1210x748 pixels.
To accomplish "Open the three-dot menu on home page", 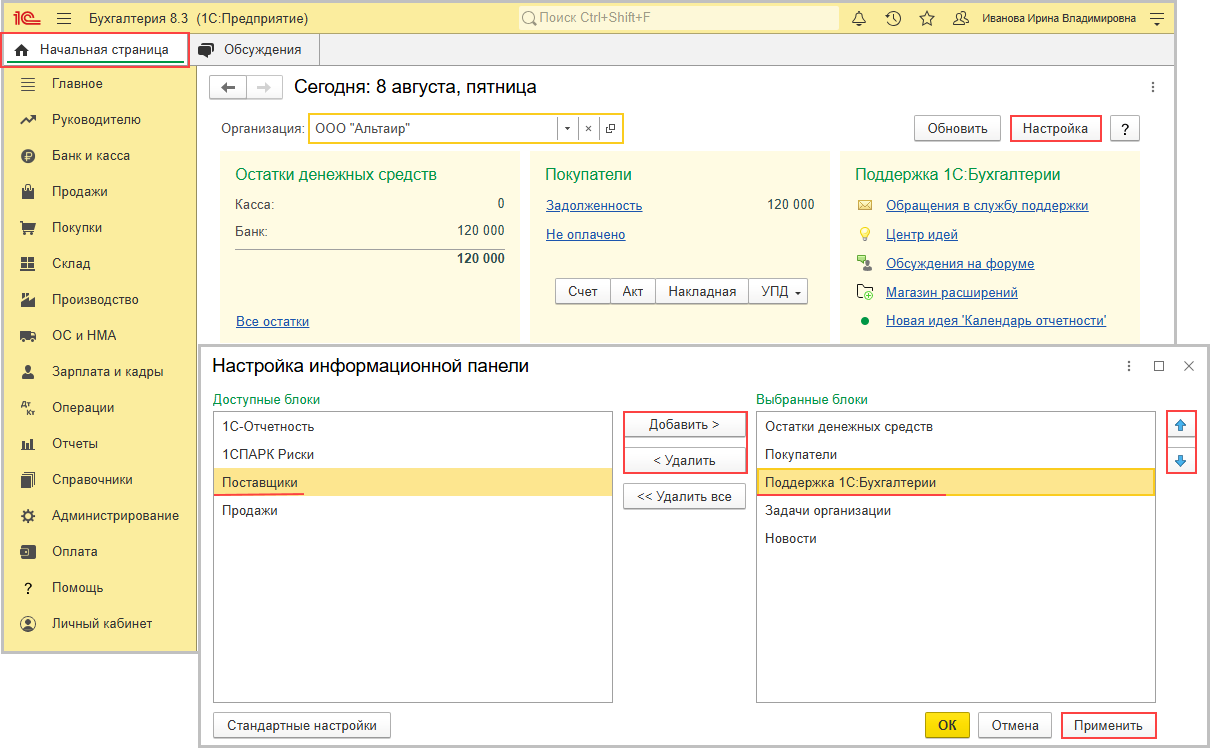I will point(1152,88).
